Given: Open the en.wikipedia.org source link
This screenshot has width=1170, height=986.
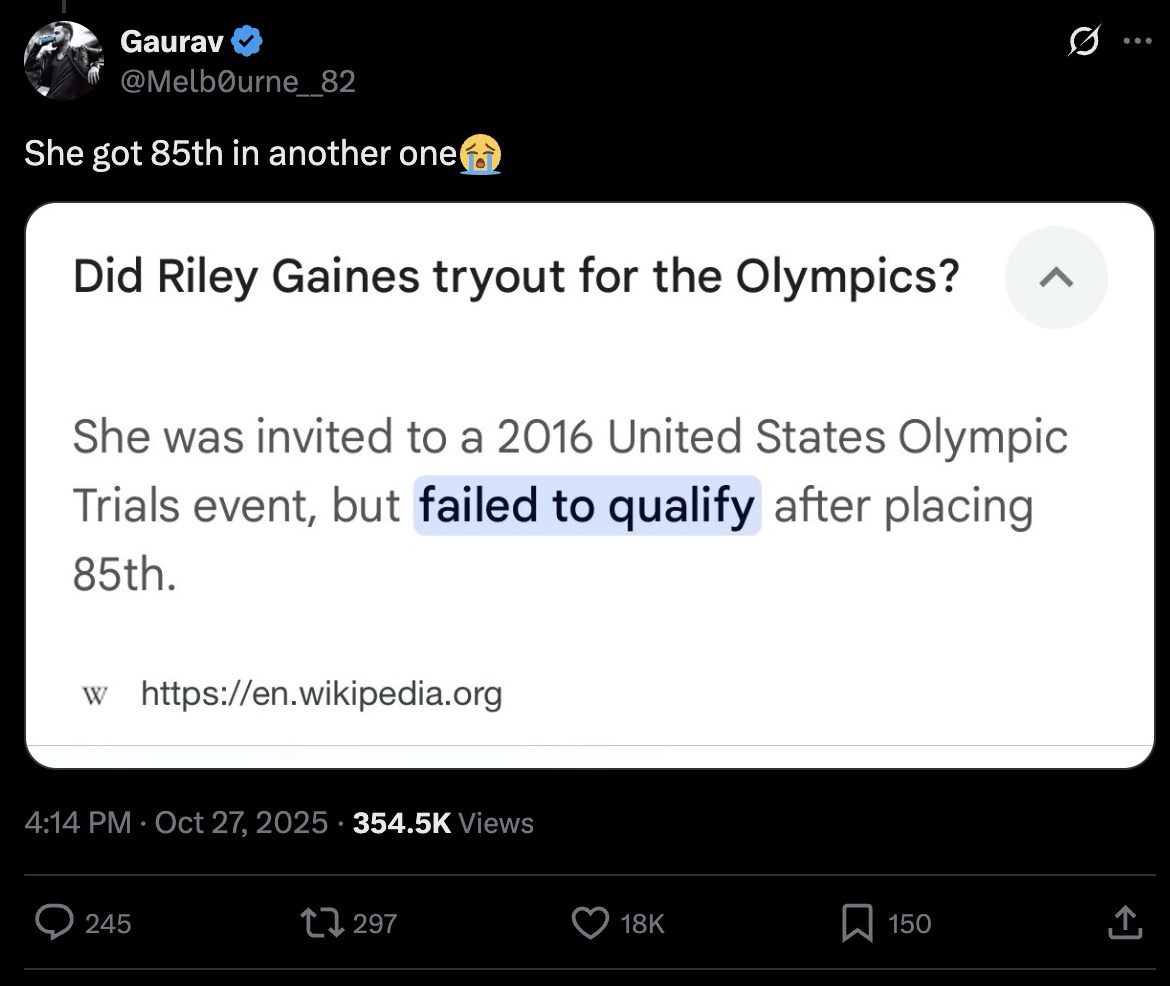Looking at the screenshot, I should [x=321, y=693].
